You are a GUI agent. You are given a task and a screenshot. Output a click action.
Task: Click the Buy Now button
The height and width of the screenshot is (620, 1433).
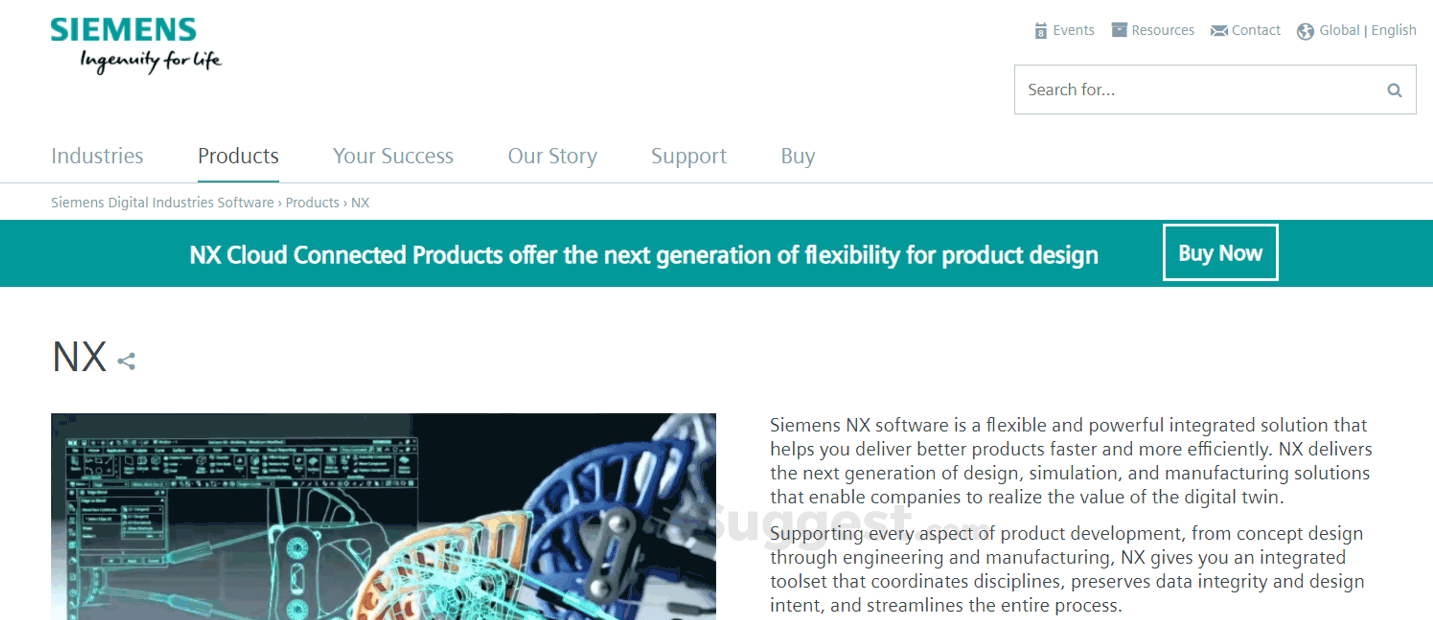(1220, 252)
